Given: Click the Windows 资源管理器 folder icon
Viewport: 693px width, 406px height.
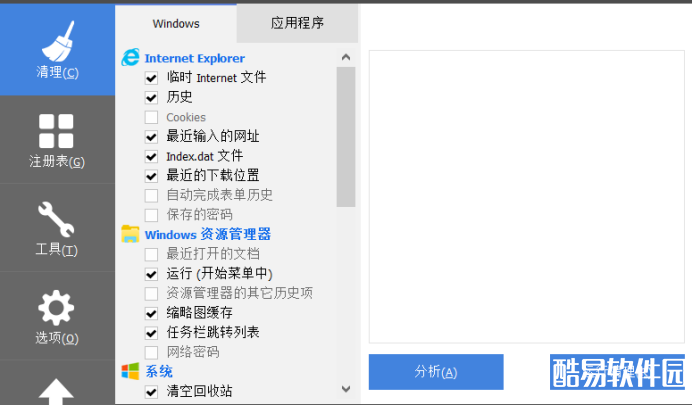Looking at the screenshot, I should (130, 234).
